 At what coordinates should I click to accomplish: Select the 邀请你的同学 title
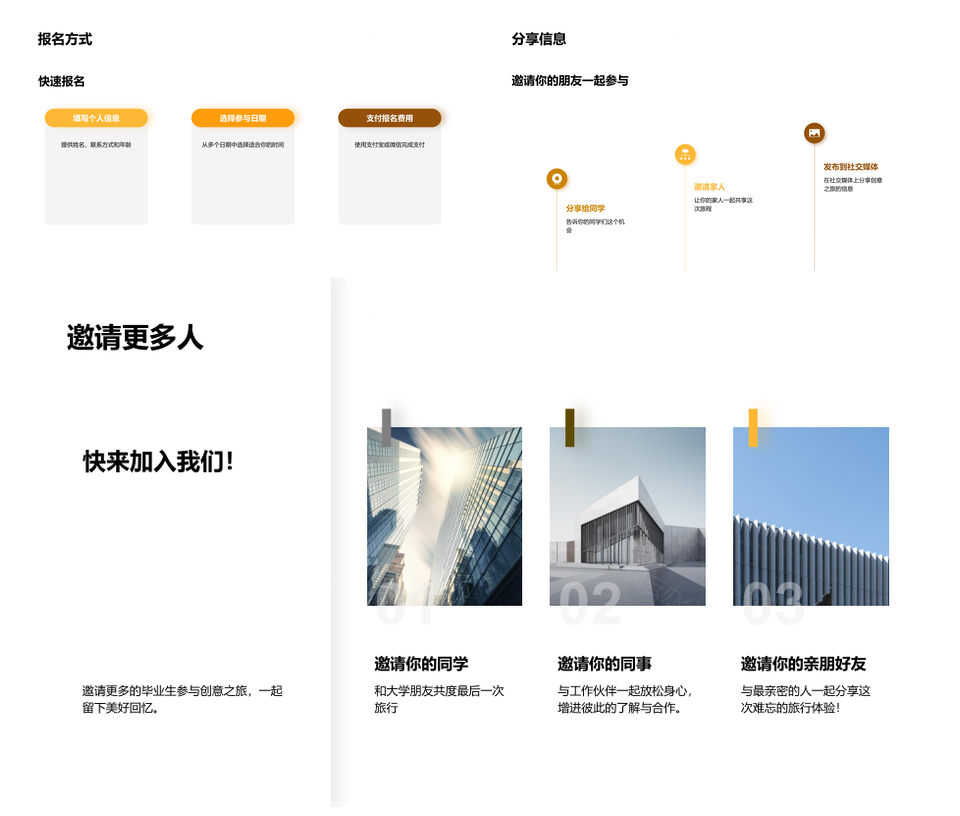[421, 664]
